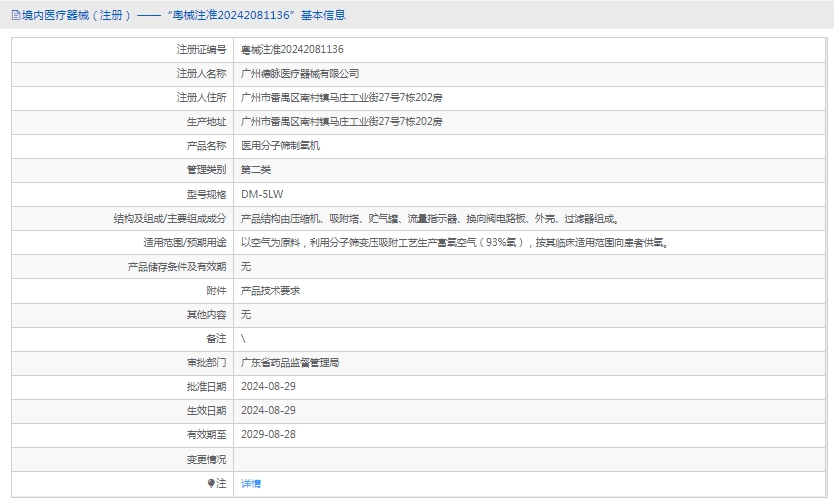Click the approval date value in 批准日期 row
834x499 pixels.
[268, 386]
